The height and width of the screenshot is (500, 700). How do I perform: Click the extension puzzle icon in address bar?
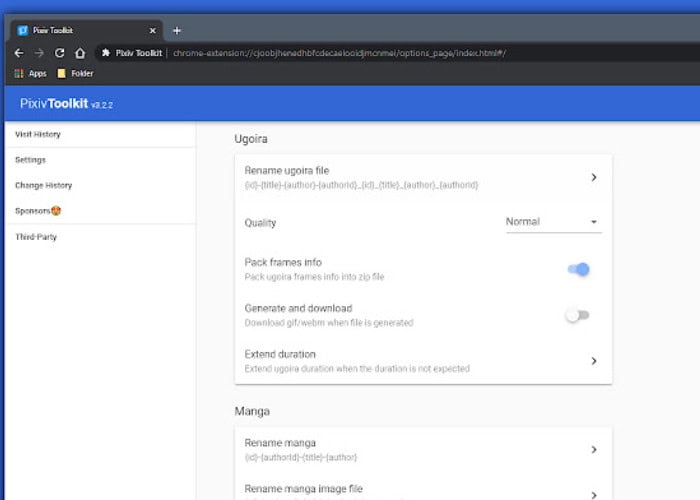(106, 53)
